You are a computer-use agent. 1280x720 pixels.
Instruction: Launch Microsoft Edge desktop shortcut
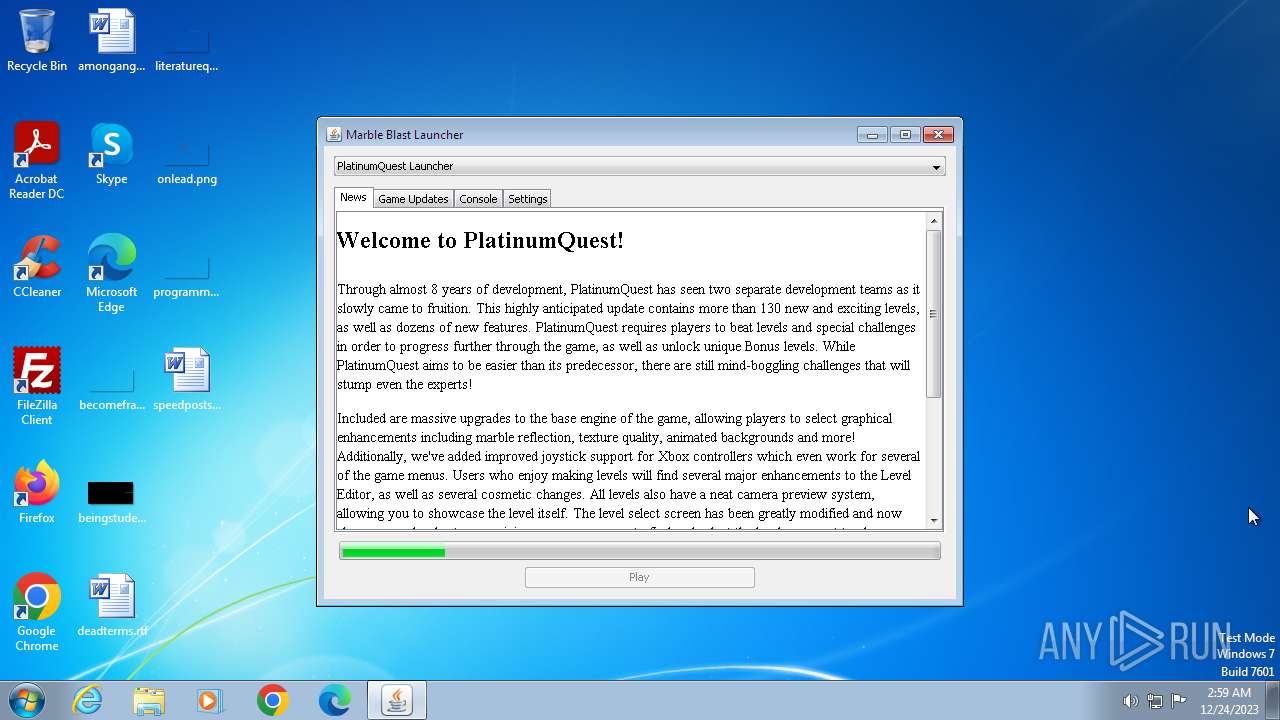click(111, 273)
